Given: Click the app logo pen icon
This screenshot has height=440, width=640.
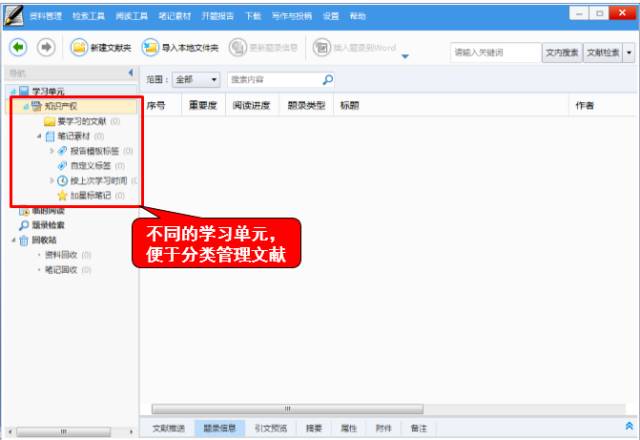Looking at the screenshot, I should [13, 16].
